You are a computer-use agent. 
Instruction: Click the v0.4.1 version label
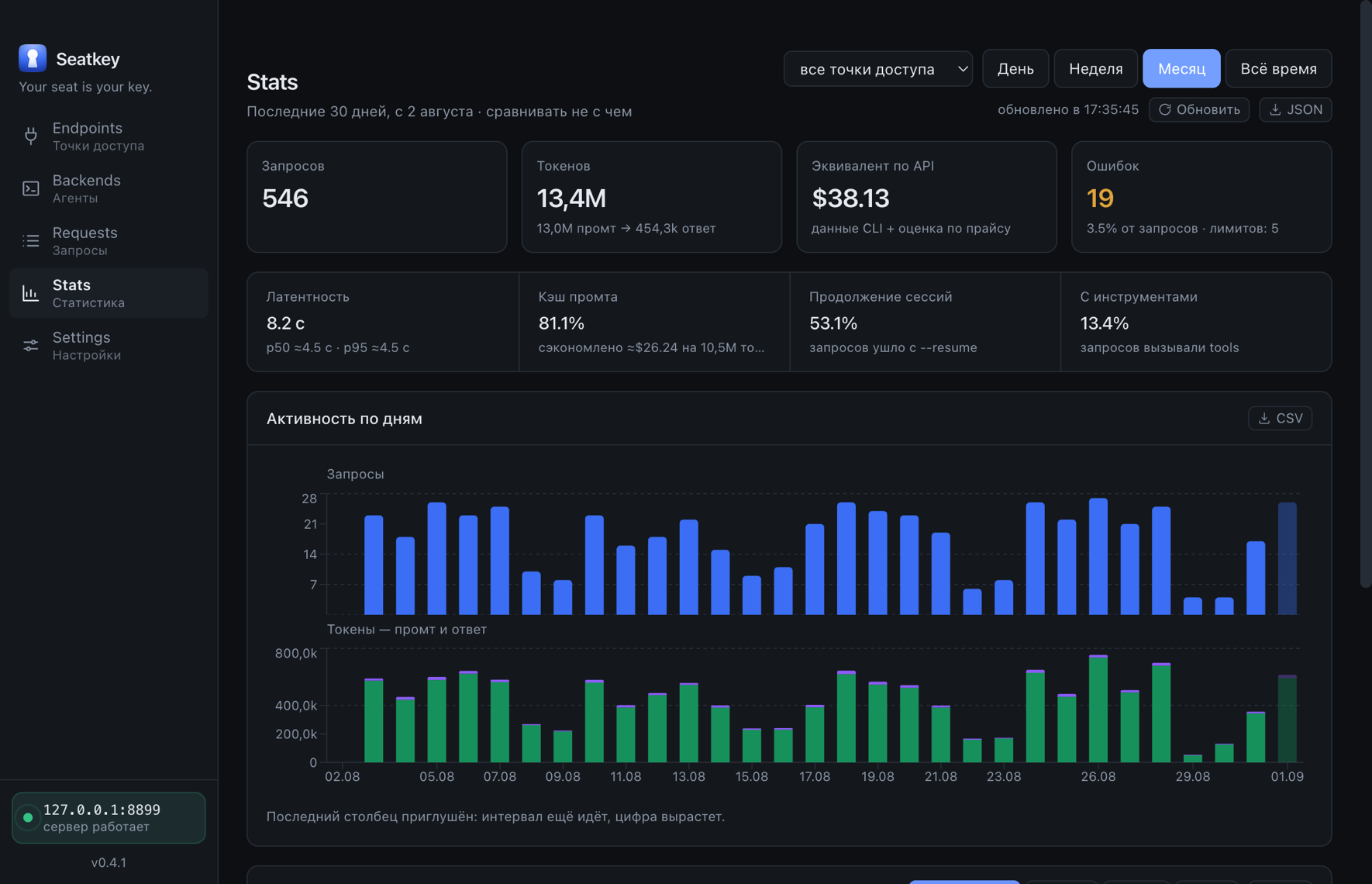pyautogui.click(x=109, y=862)
